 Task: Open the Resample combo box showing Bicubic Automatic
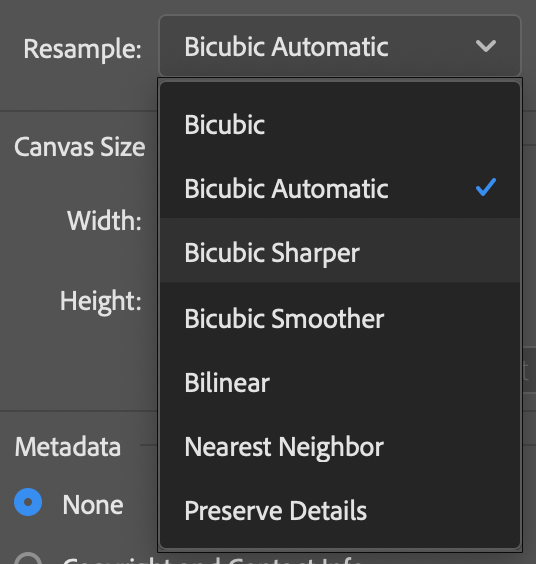pyautogui.click(x=340, y=46)
